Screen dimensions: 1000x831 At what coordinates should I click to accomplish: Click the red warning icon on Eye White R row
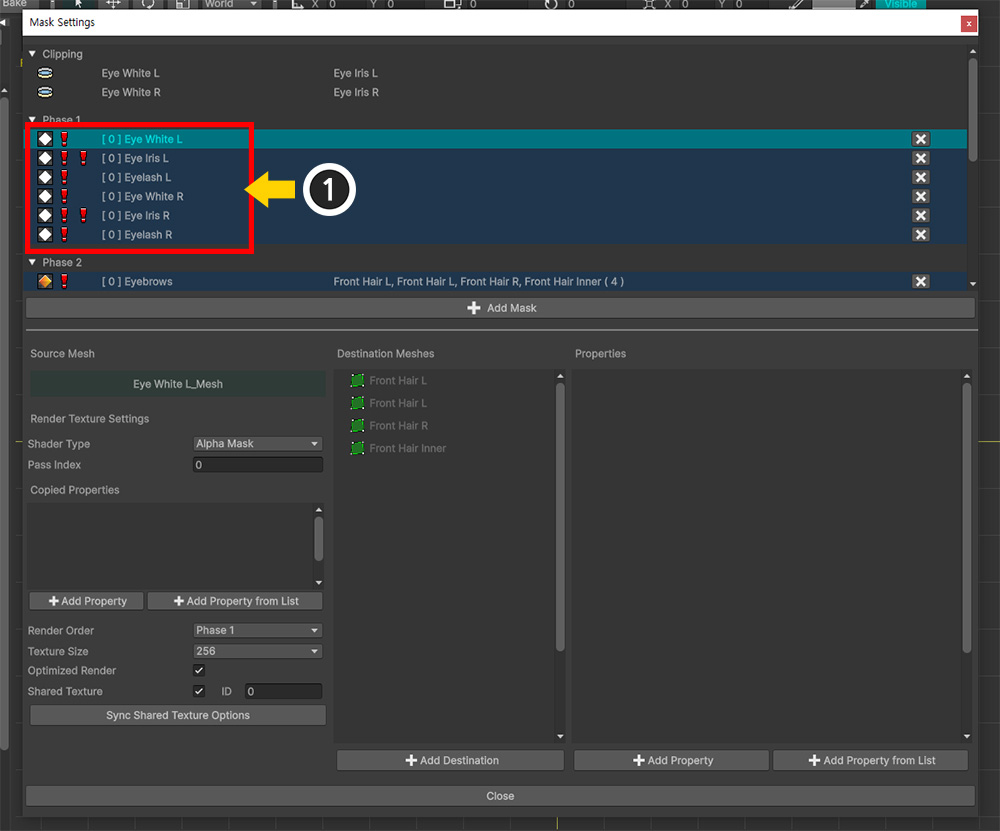click(64, 196)
